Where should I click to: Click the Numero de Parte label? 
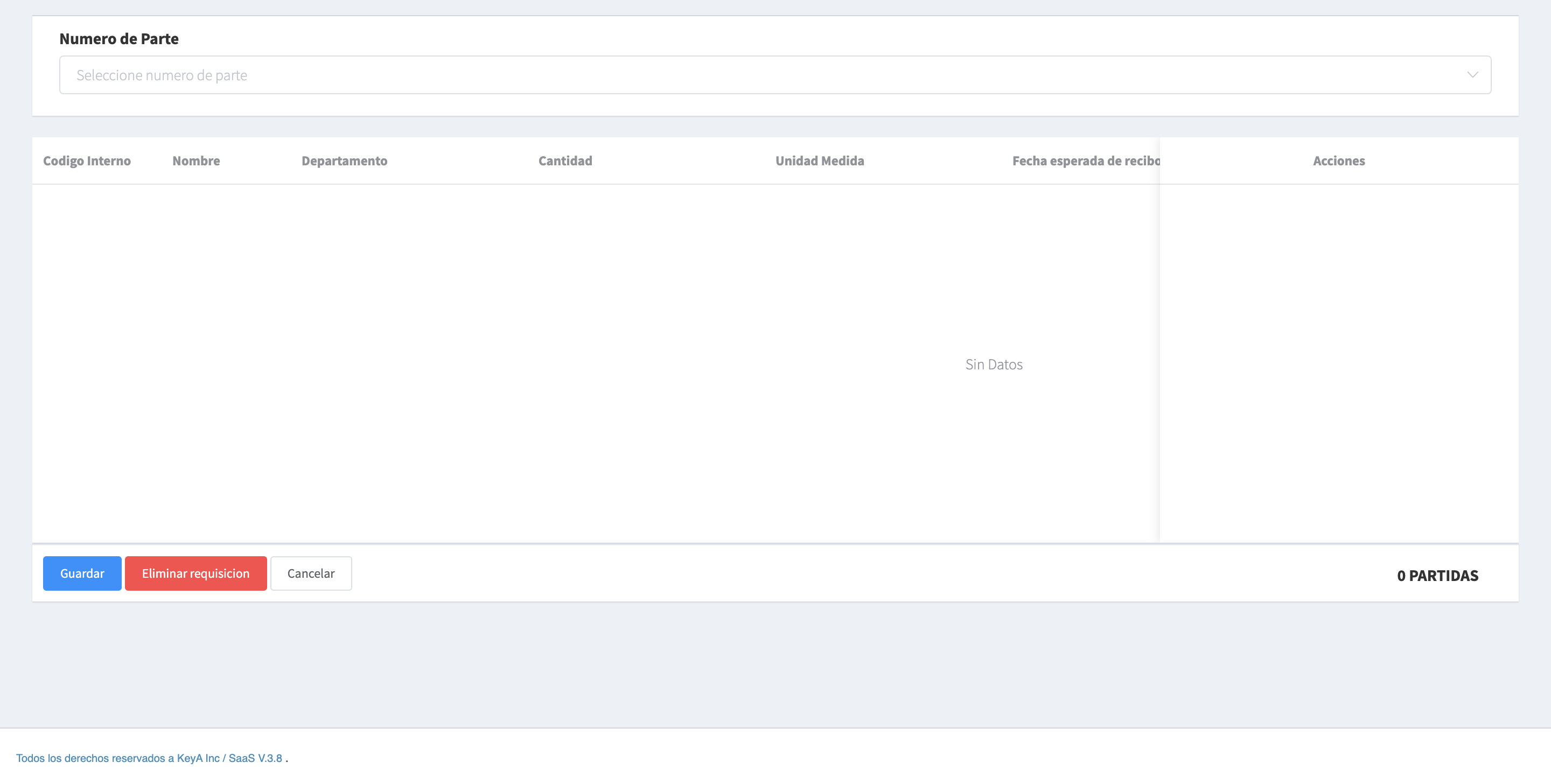pos(118,39)
